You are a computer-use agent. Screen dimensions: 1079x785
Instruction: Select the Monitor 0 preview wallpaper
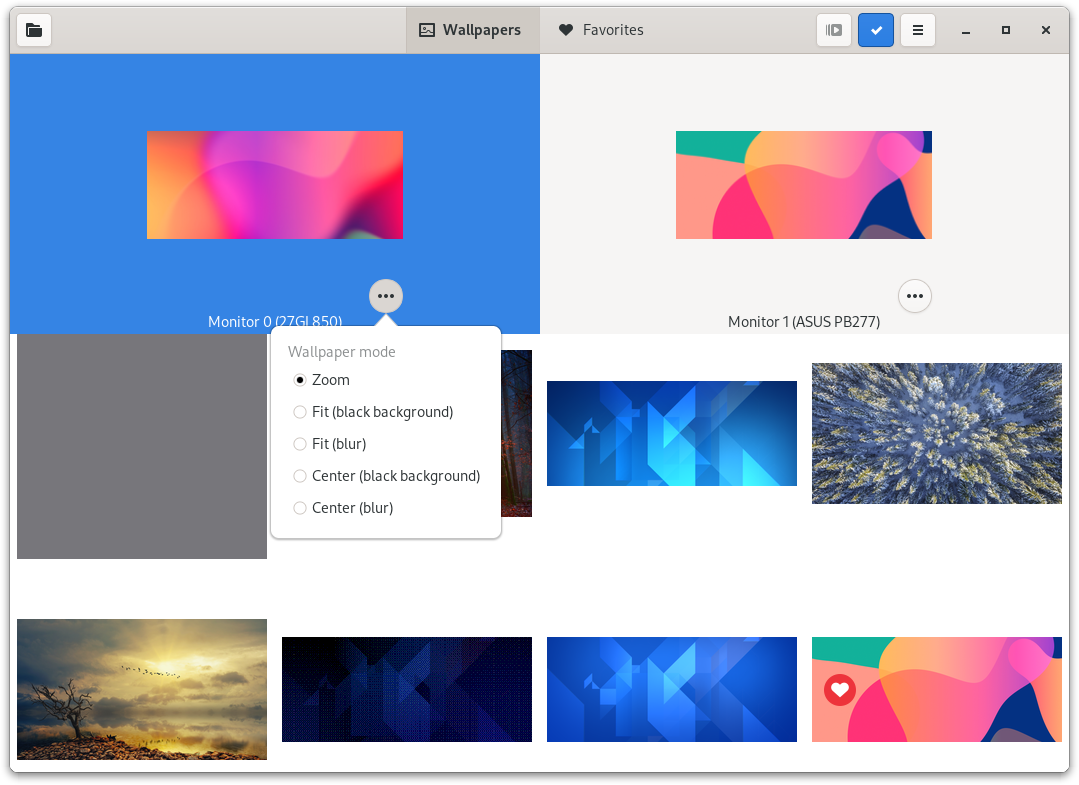click(275, 185)
